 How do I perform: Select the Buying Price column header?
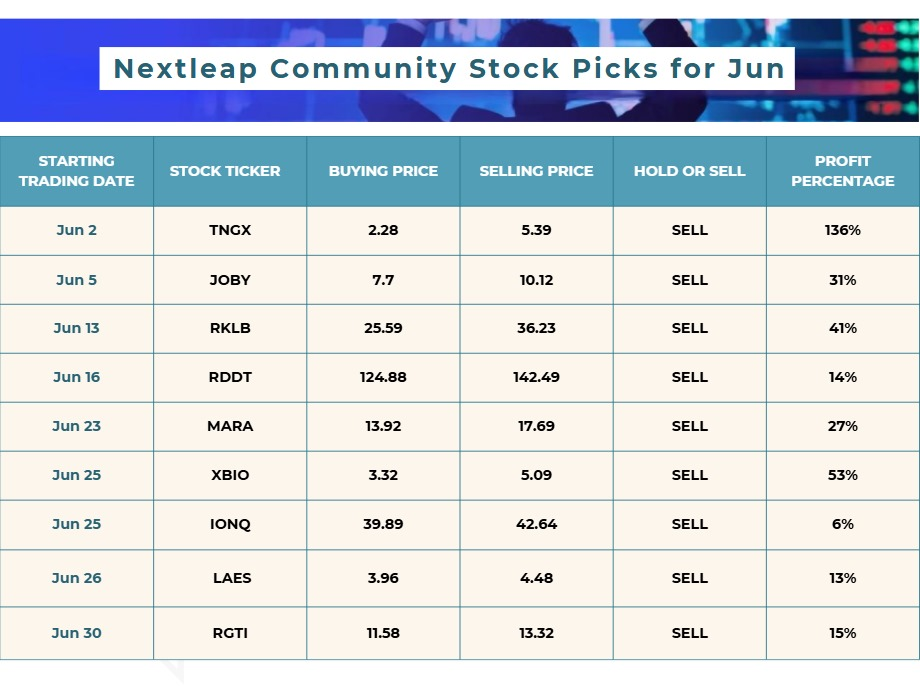coord(383,171)
